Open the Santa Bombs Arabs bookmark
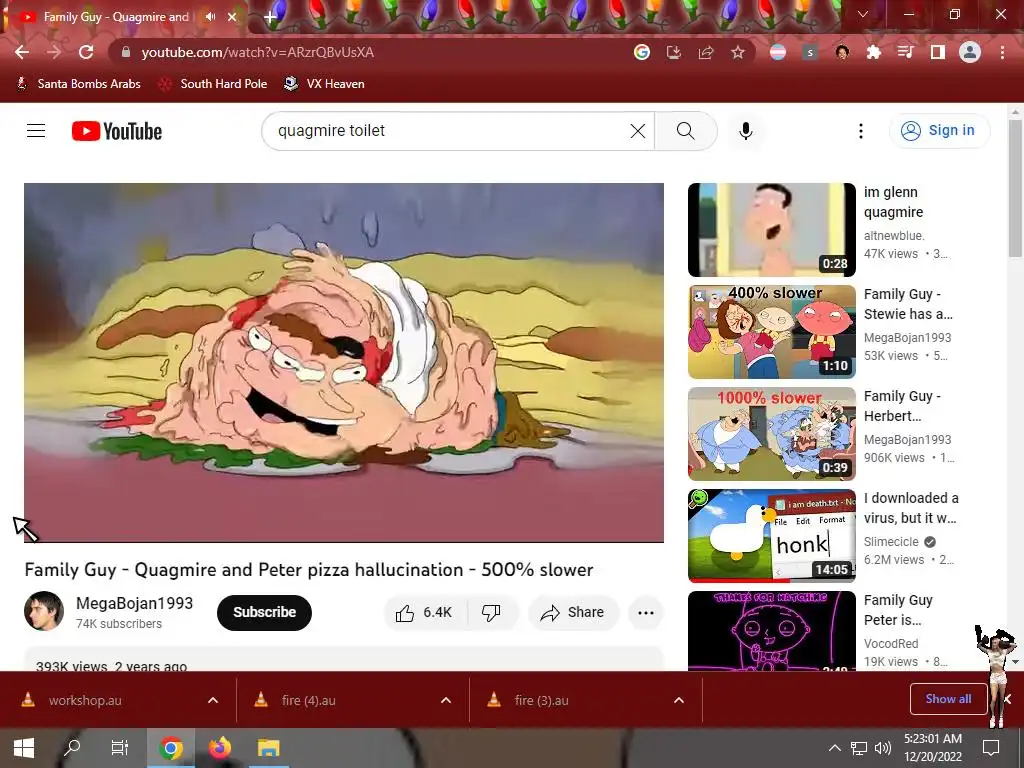Viewport: 1024px width, 768px height. pos(78,84)
